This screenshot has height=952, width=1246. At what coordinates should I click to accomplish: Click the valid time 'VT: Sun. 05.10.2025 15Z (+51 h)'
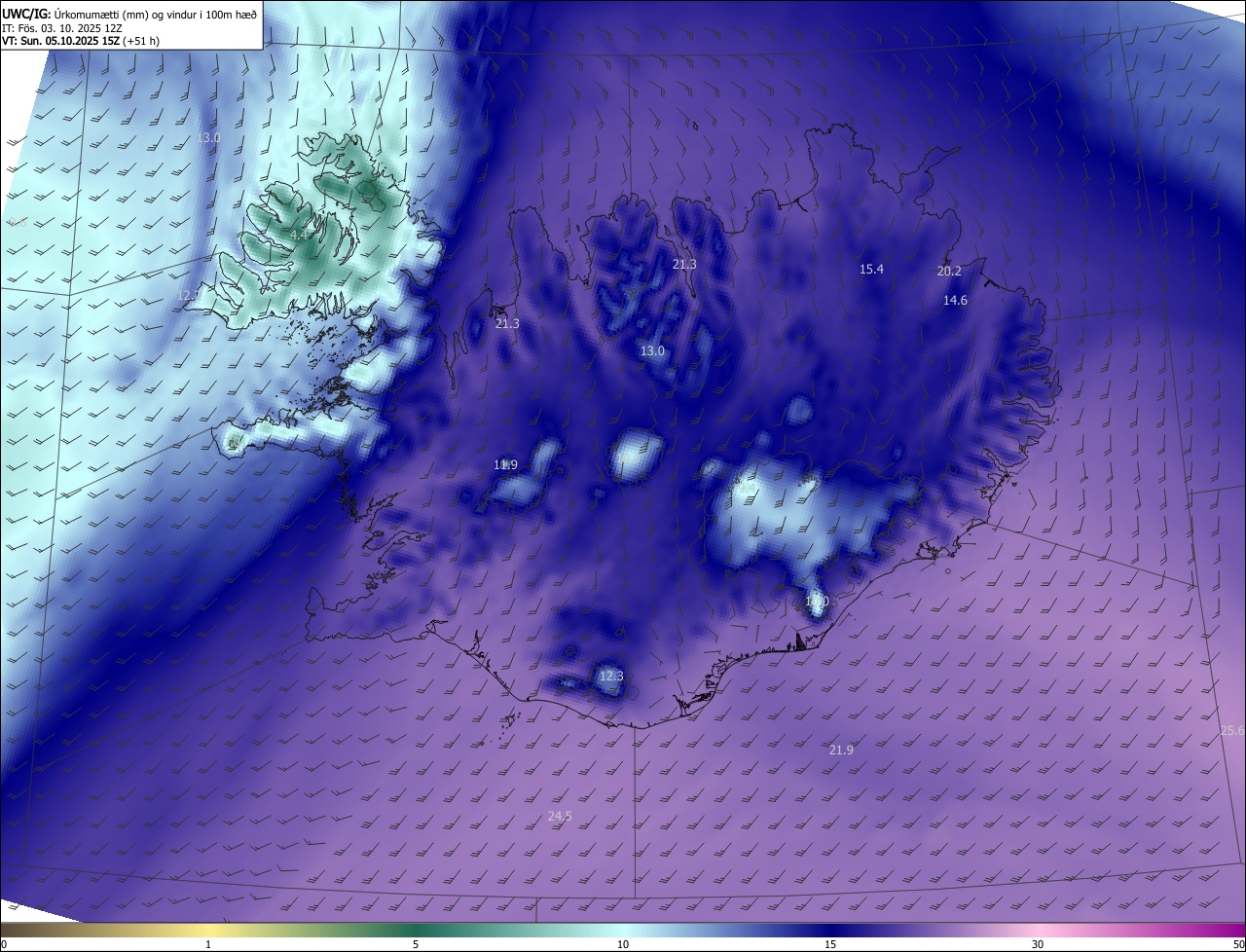pyautogui.click(x=81, y=42)
